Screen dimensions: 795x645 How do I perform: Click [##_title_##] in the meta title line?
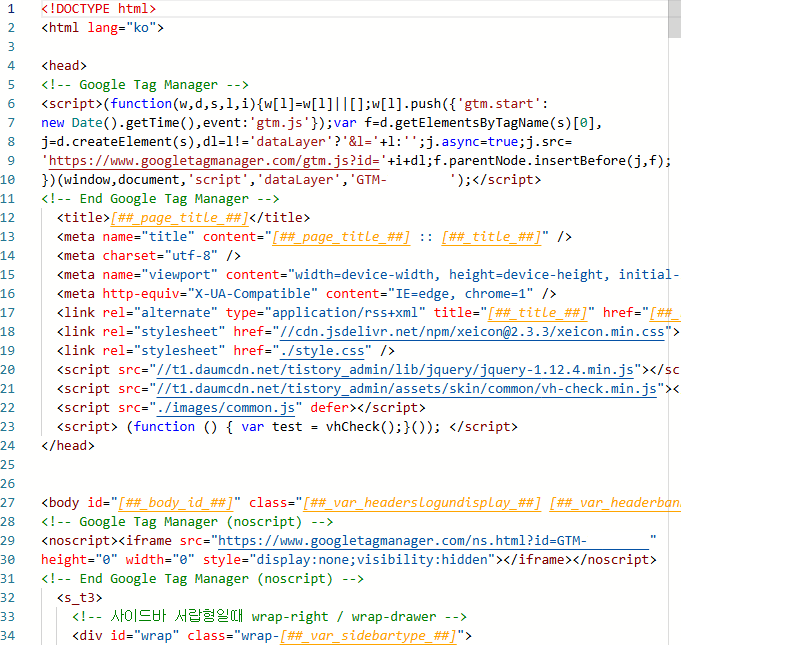(491, 237)
